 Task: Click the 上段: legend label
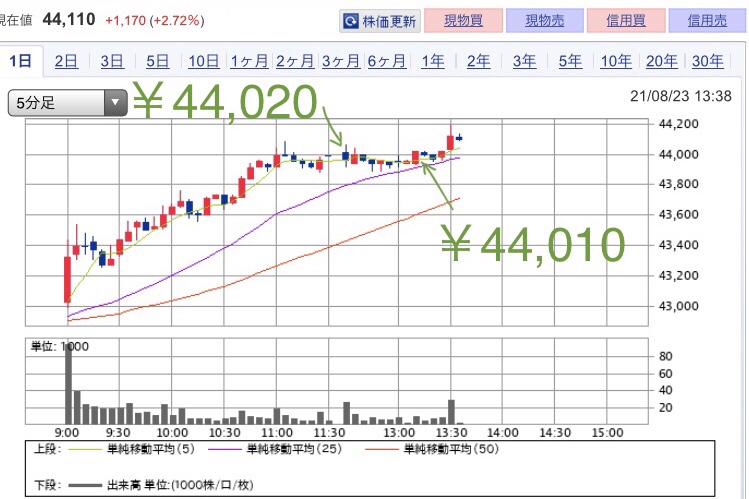47,449
